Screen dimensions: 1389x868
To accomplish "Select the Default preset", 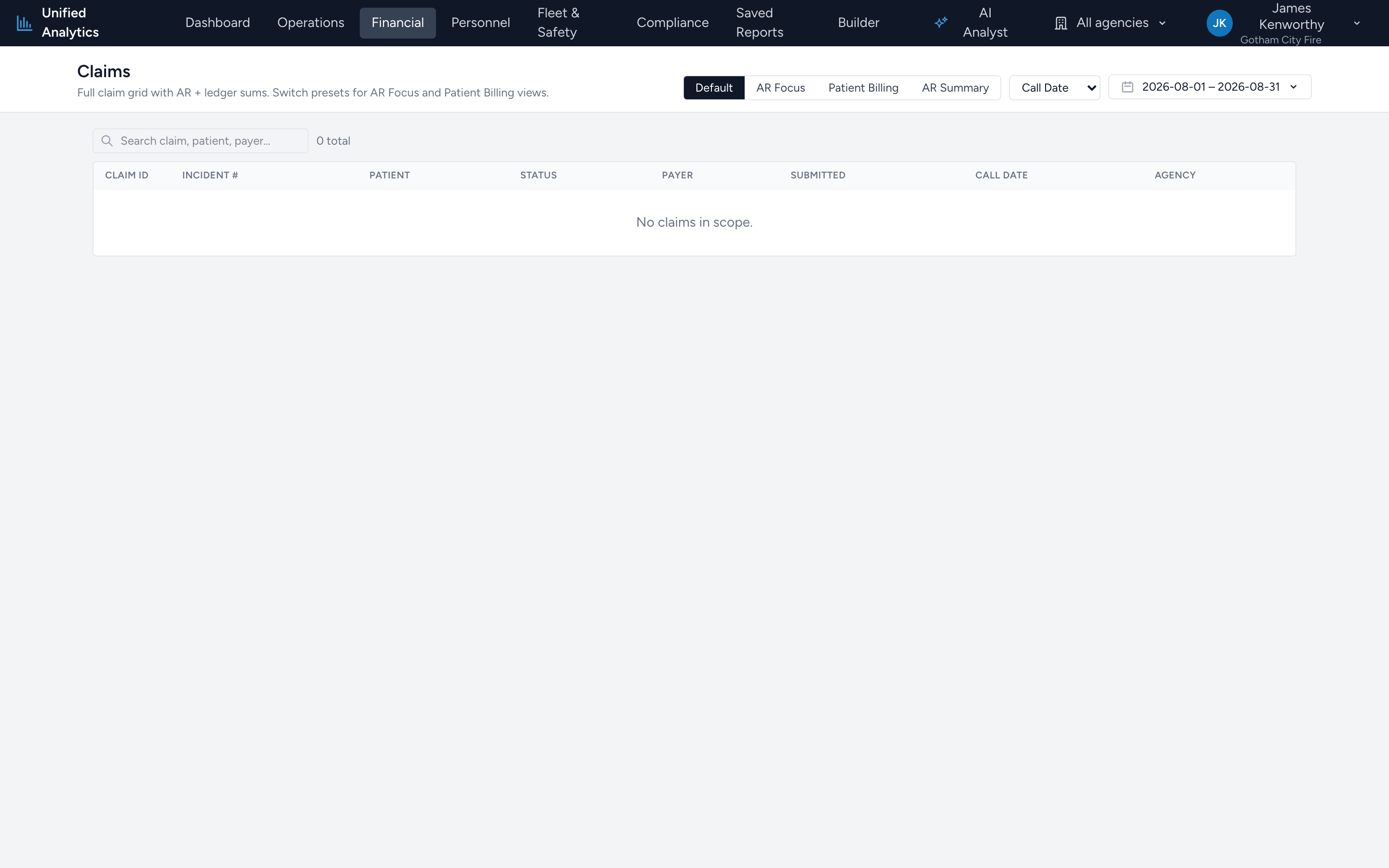I will [x=713, y=88].
